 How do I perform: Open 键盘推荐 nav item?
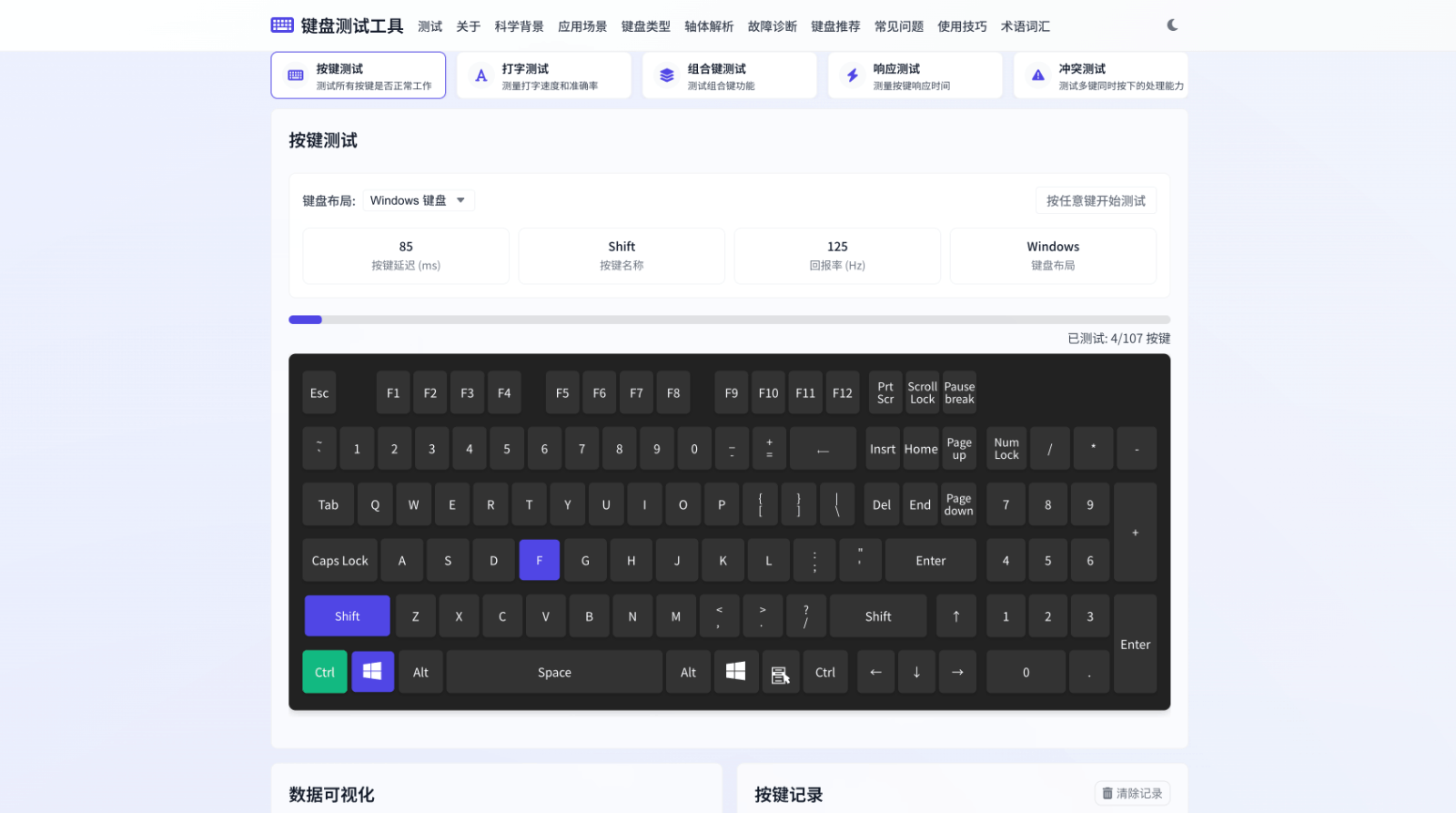click(835, 26)
